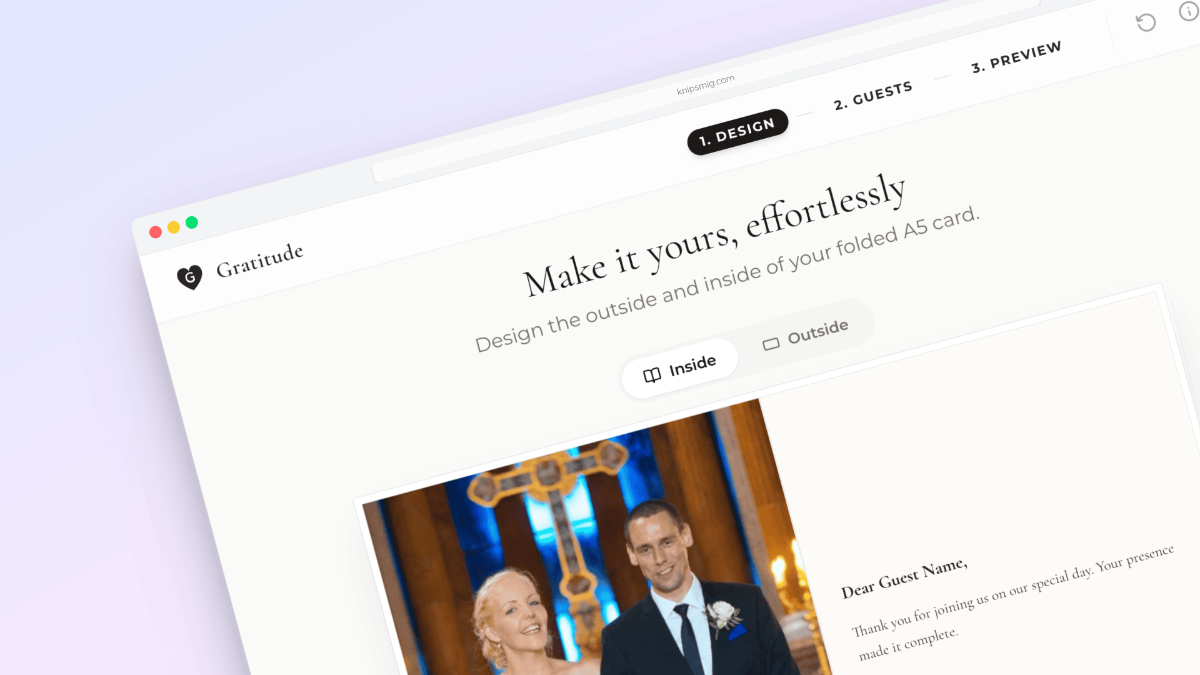
Task: Open the info circle icon
Action: point(1189,10)
